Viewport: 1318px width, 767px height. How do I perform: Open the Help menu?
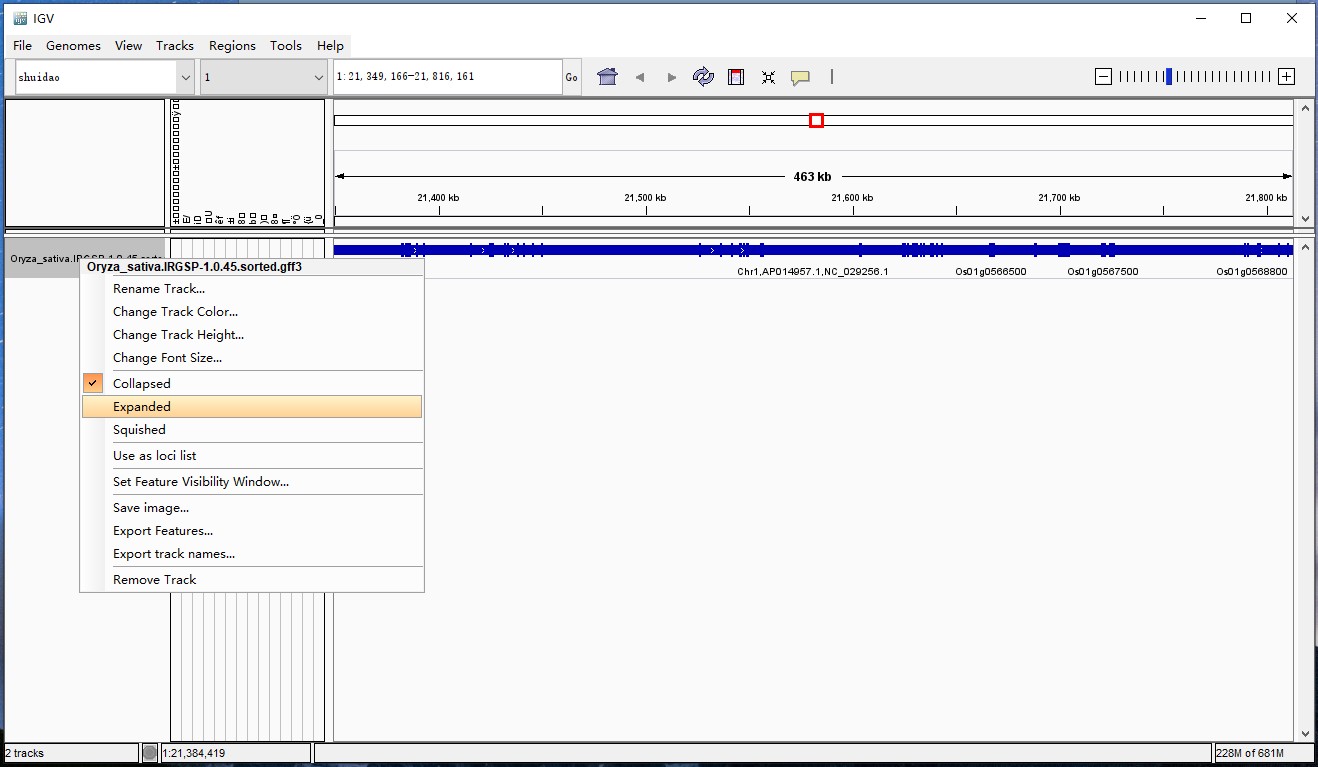point(330,46)
